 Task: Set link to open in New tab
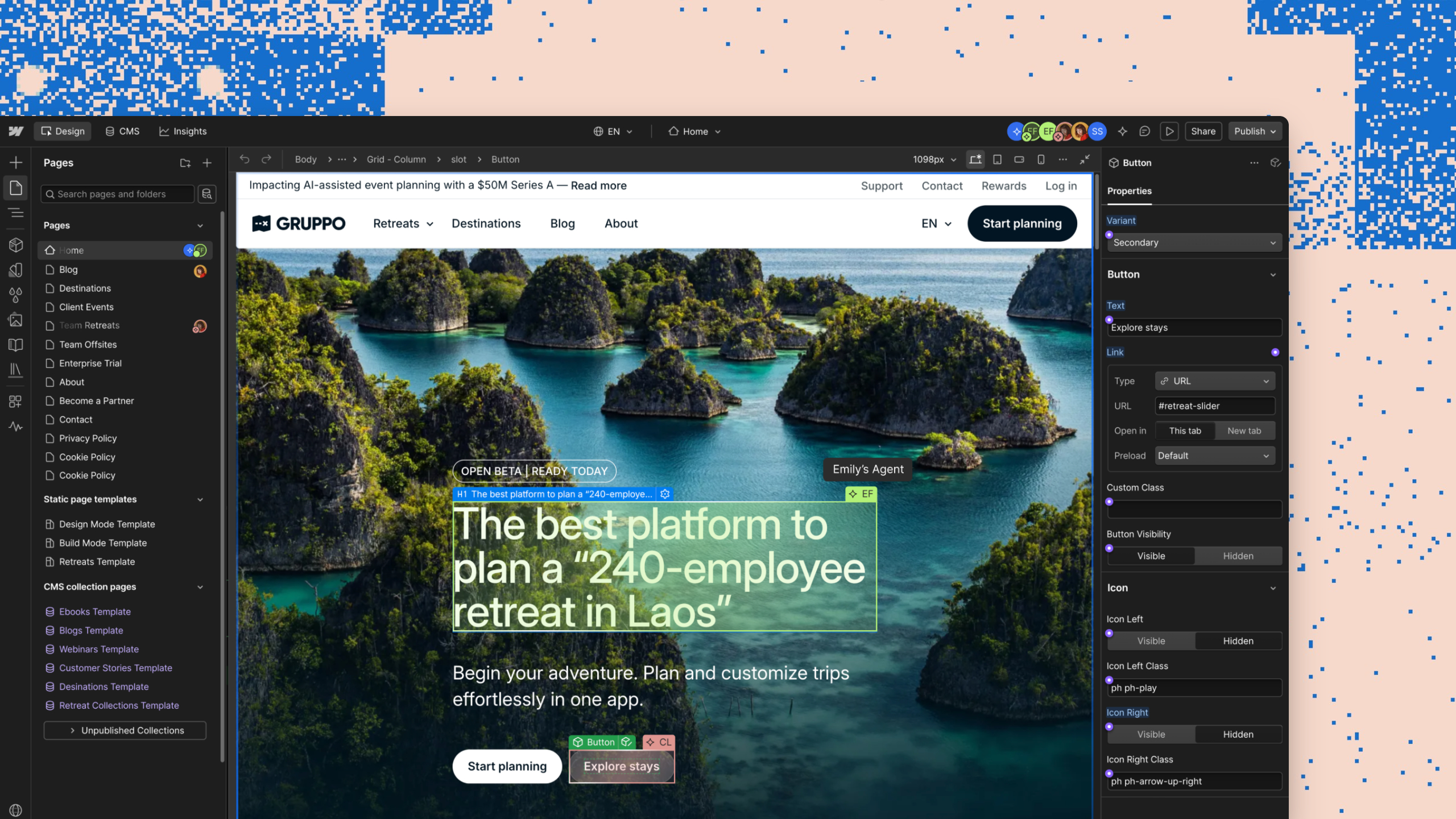(x=1244, y=431)
